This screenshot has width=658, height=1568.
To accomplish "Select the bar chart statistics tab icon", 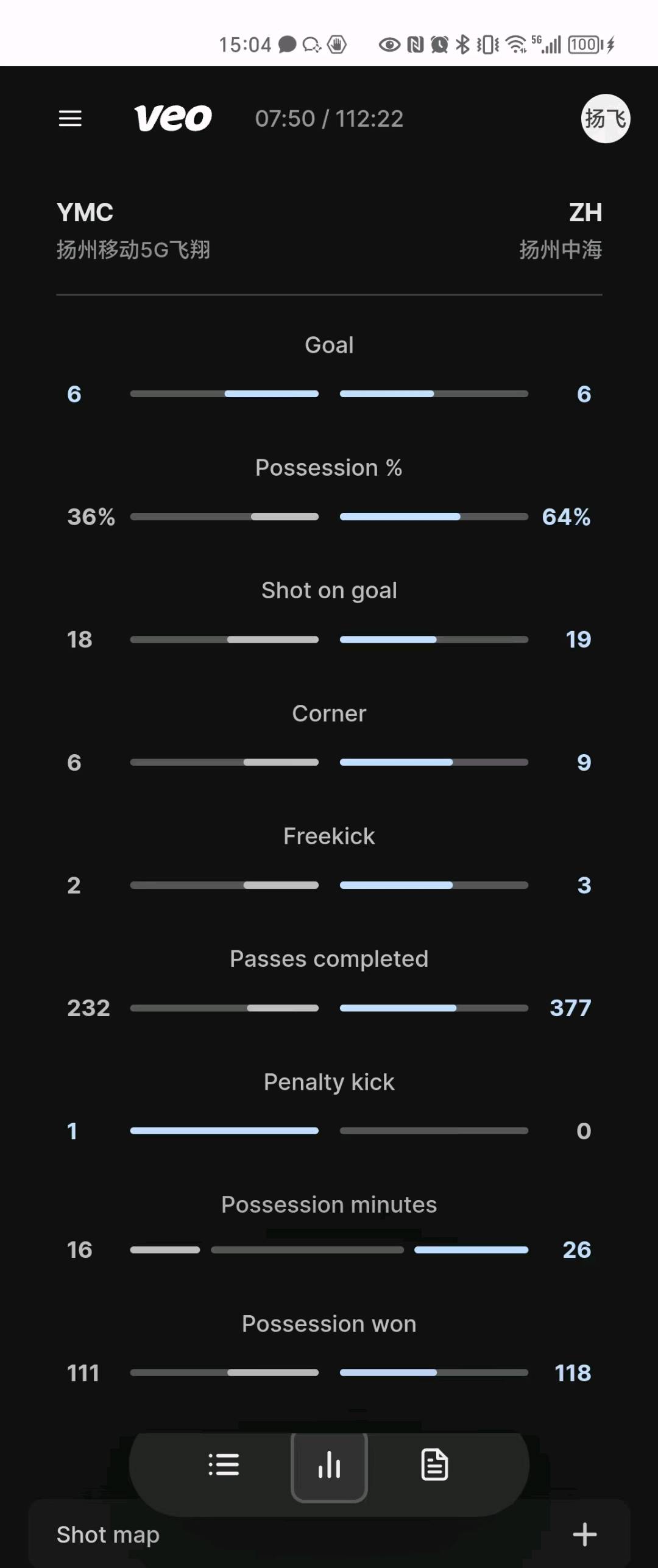I will click(x=329, y=1464).
